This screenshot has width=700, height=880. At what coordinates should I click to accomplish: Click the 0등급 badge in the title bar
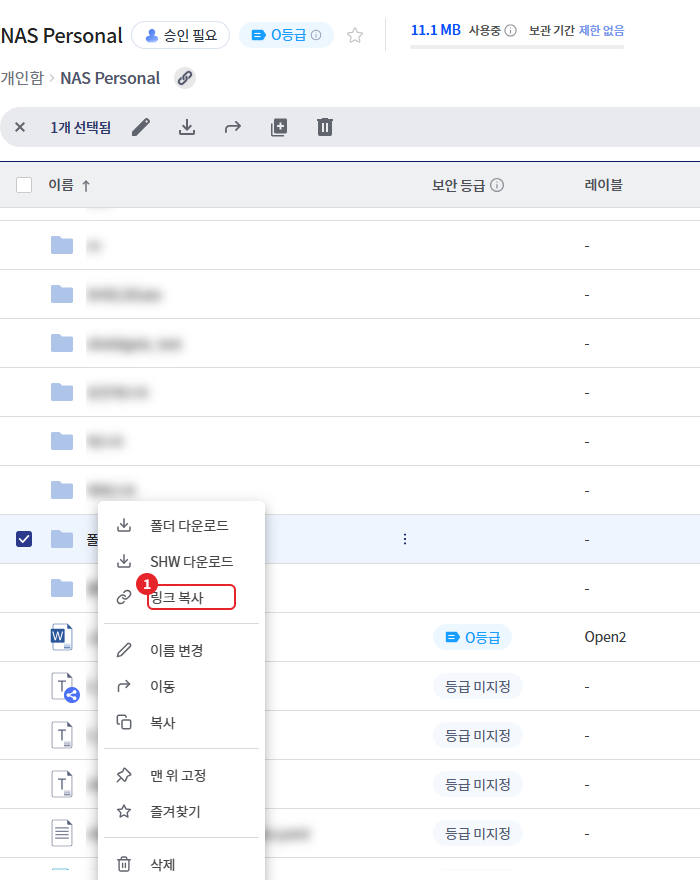pos(286,35)
